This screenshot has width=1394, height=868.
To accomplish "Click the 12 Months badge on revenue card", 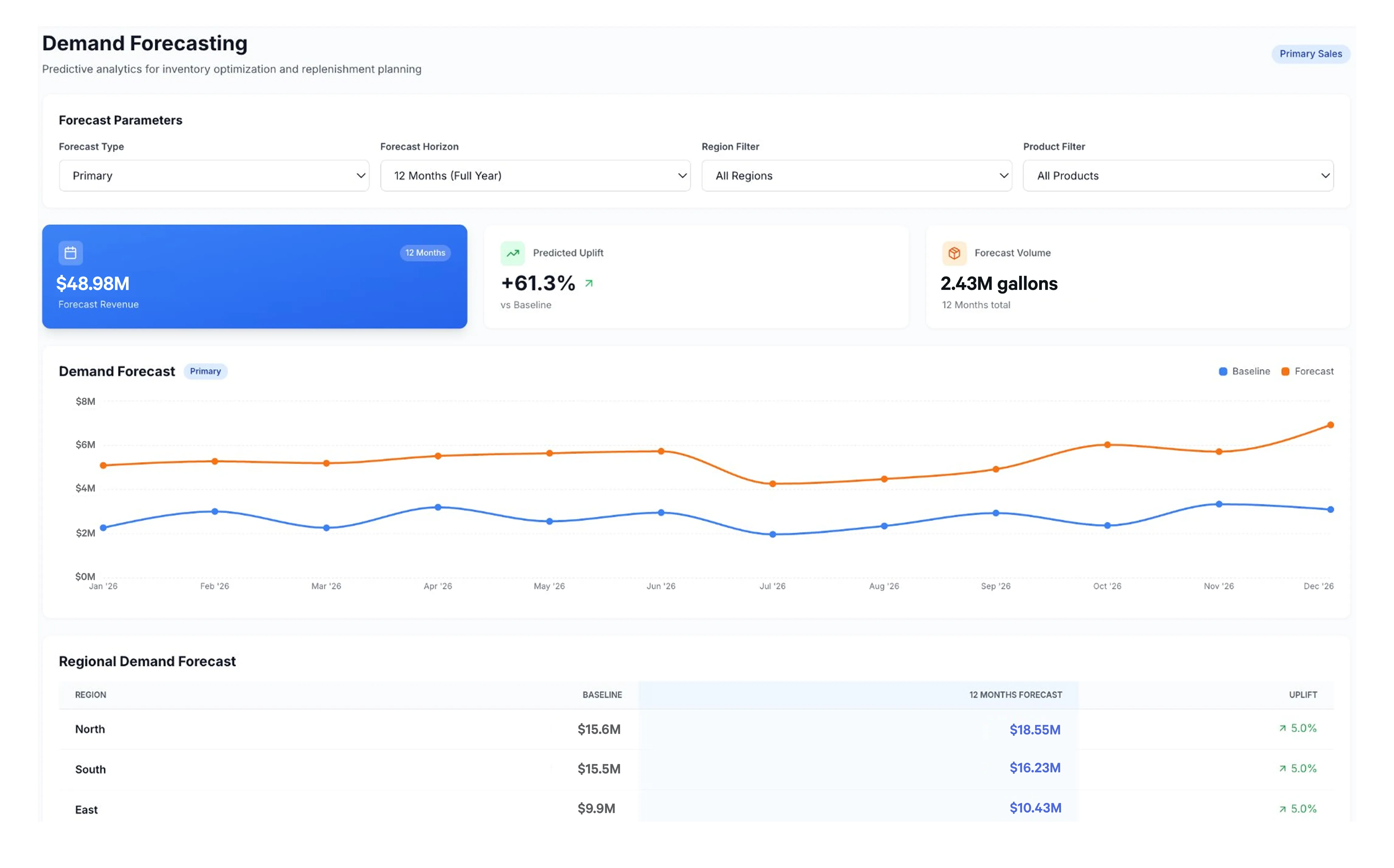I will [x=425, y=253].
